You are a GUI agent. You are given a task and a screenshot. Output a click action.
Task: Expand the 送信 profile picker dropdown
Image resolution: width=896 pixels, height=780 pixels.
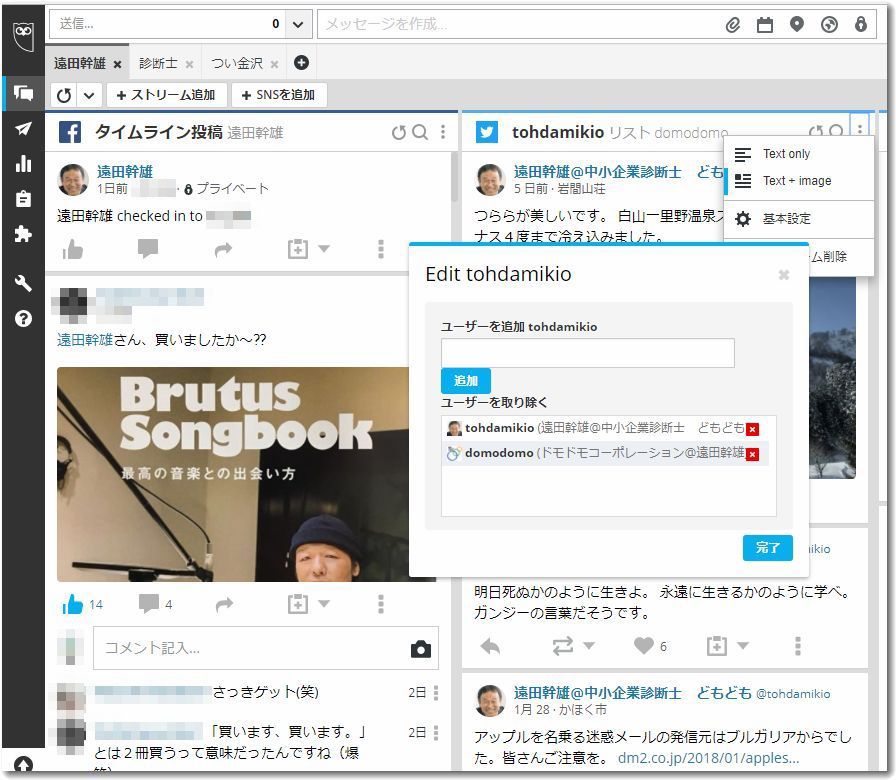tap(298, 24)
